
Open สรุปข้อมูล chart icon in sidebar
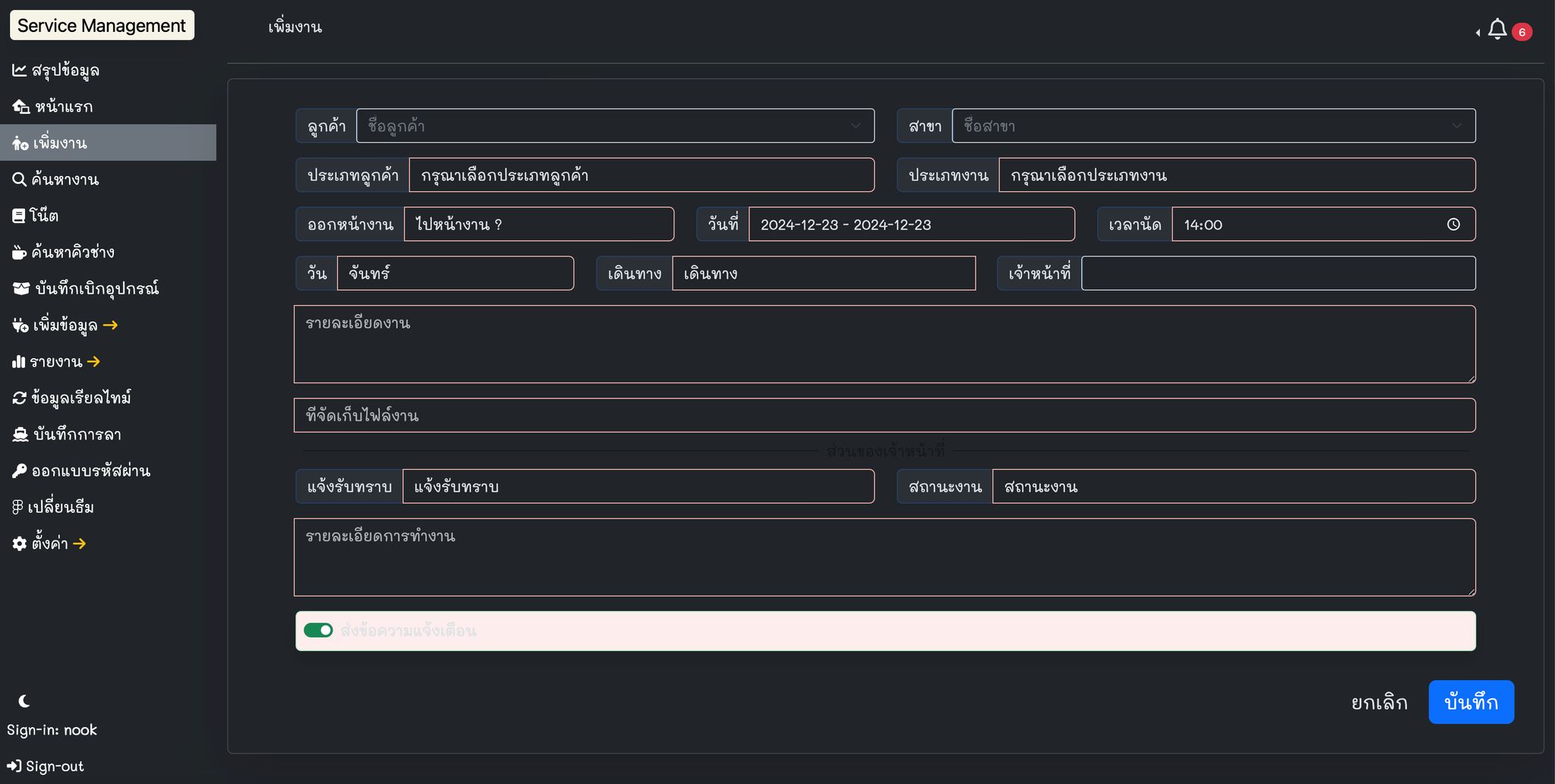tap(19, 71)
